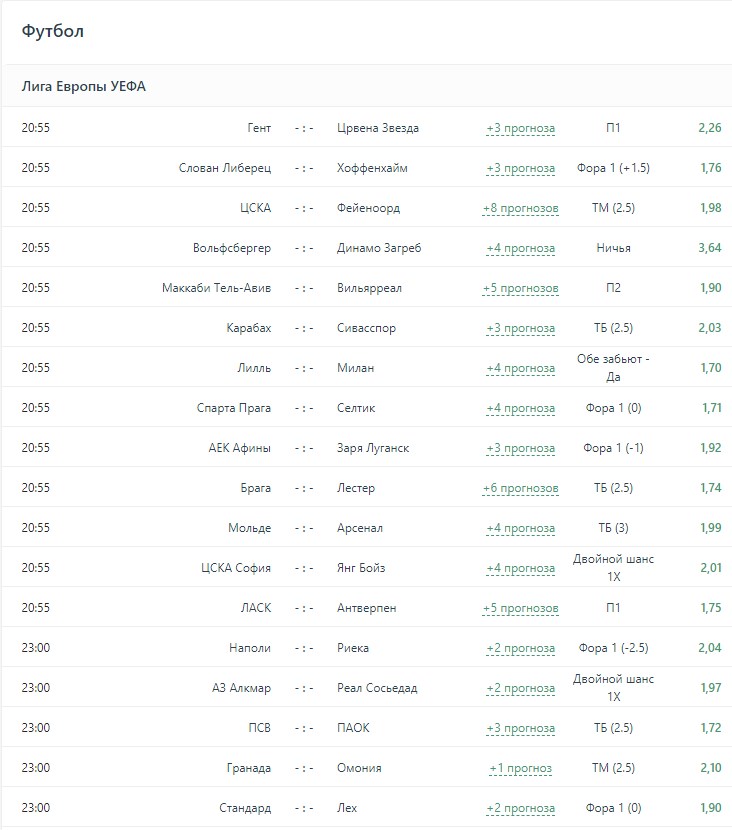Select 2,10 odds for Гранада – Омония
Image resolution: width=732 pixels, height=830 pixels.
710,768
